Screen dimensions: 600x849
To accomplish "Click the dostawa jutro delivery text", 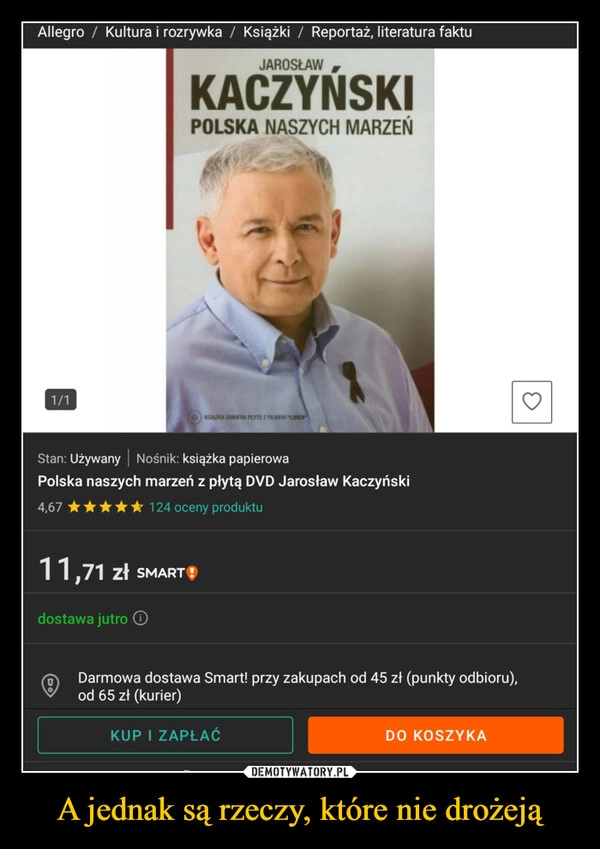I will [x=83, y=618].
